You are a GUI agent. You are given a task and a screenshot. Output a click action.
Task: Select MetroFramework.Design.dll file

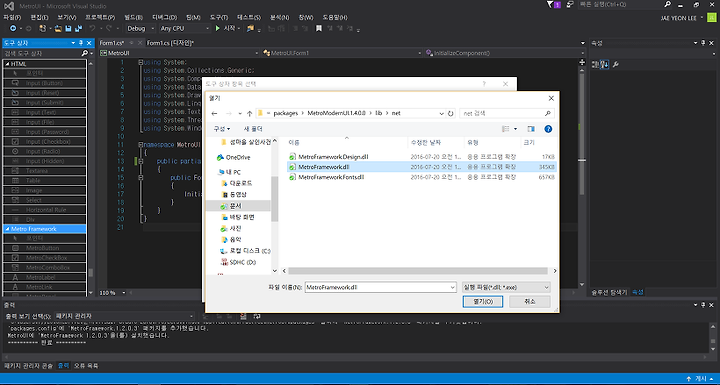(333, 157)
